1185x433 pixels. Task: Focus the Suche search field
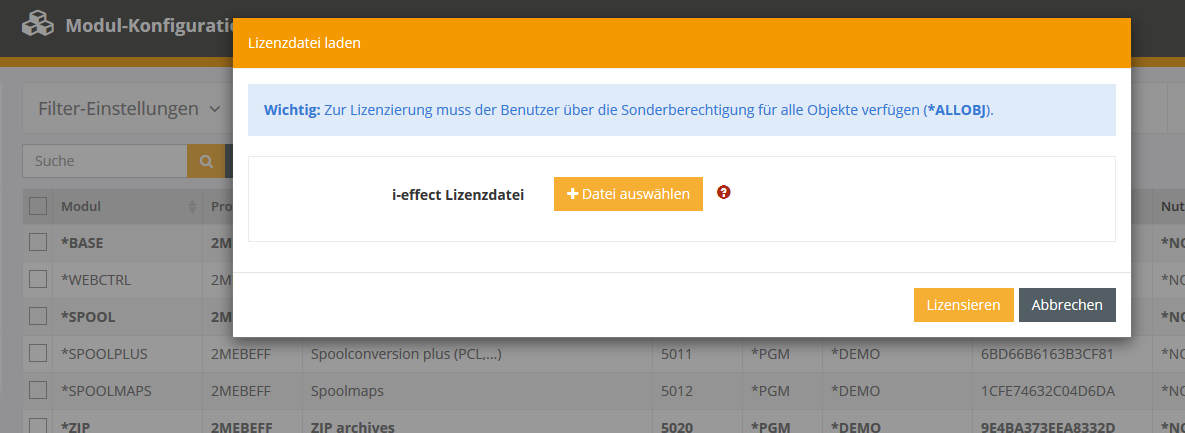click(x=105, y=161)
